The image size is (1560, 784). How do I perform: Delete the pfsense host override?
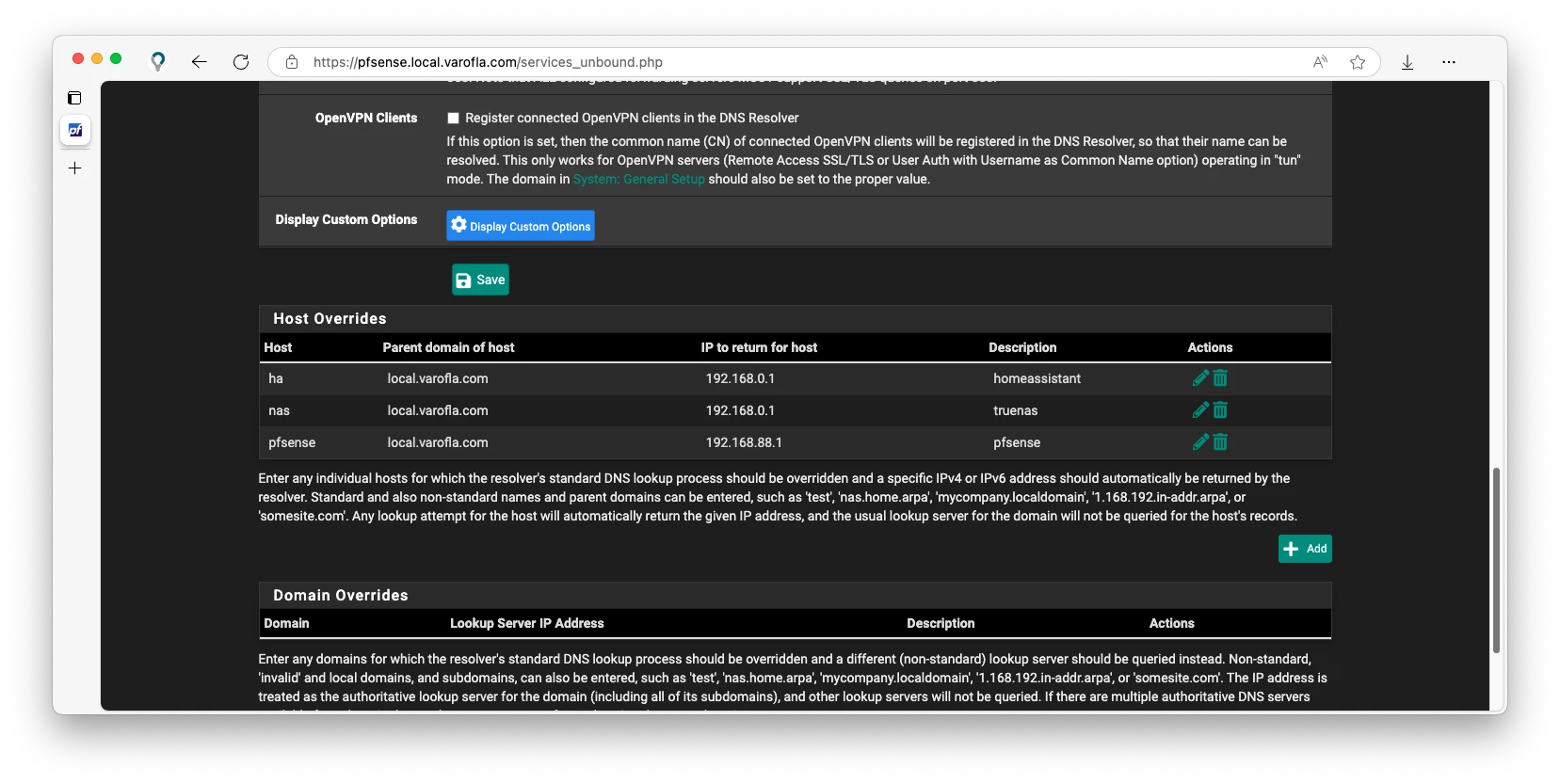tap(1220, 442)
